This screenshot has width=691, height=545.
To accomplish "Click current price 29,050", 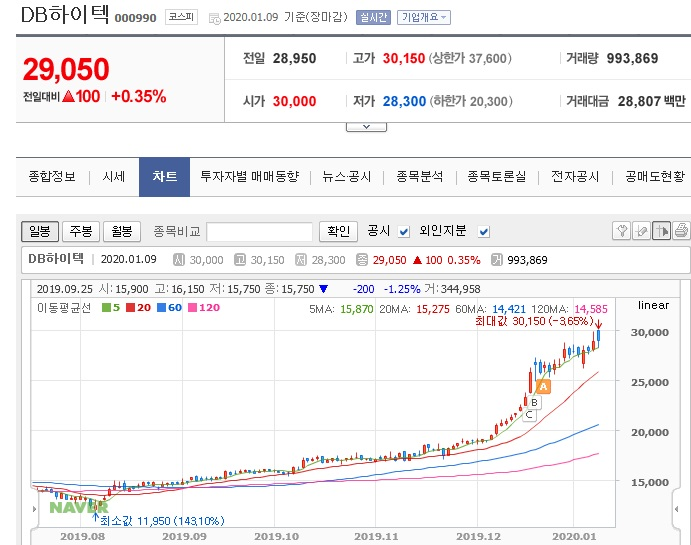I will 66,69.
